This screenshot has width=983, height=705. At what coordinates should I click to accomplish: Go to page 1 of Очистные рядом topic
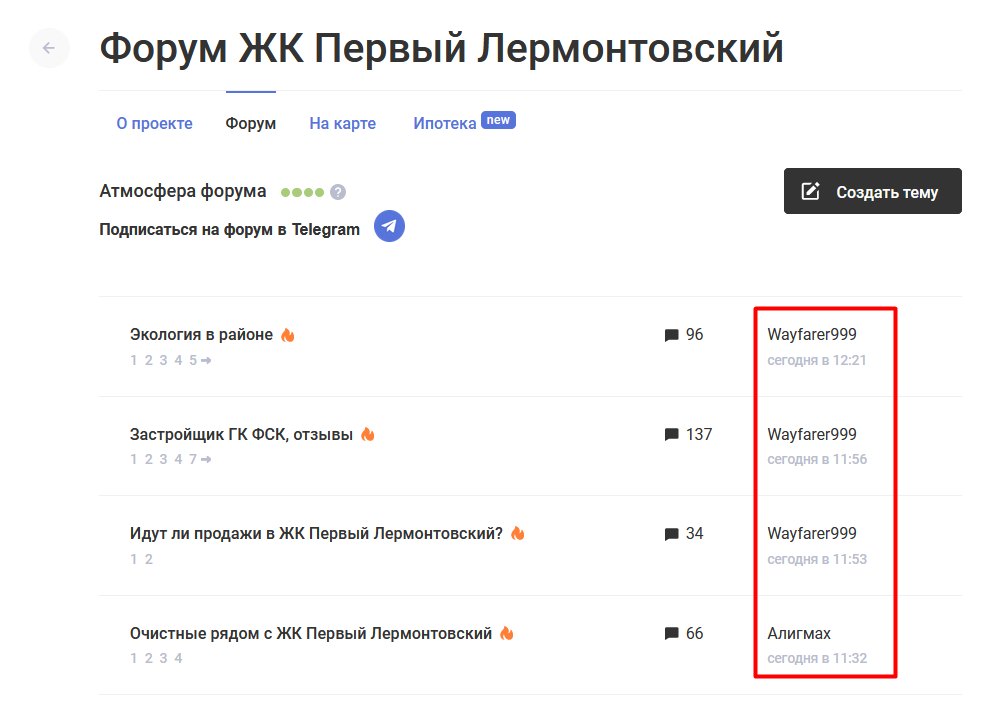[134, 658]
